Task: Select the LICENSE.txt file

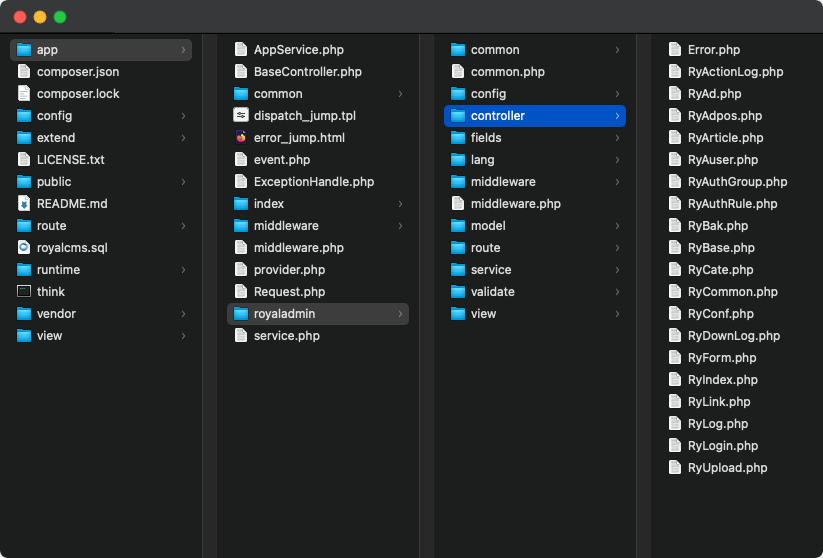Action: tap(70, 159)
